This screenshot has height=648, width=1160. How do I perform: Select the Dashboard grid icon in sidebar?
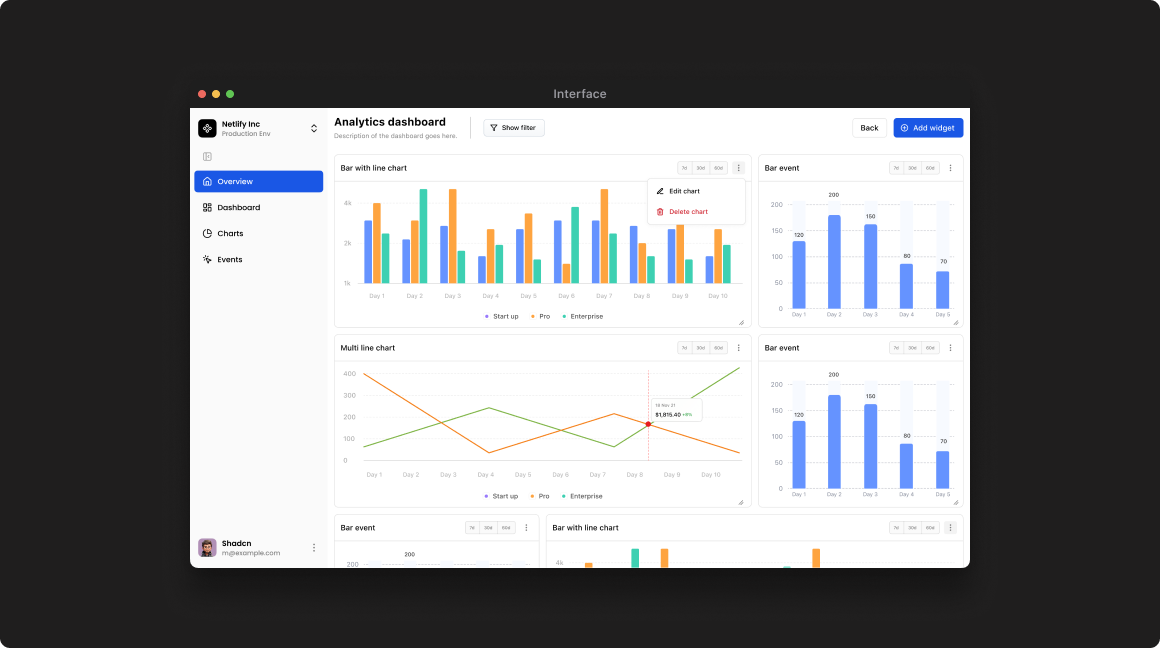click(207, 207)
